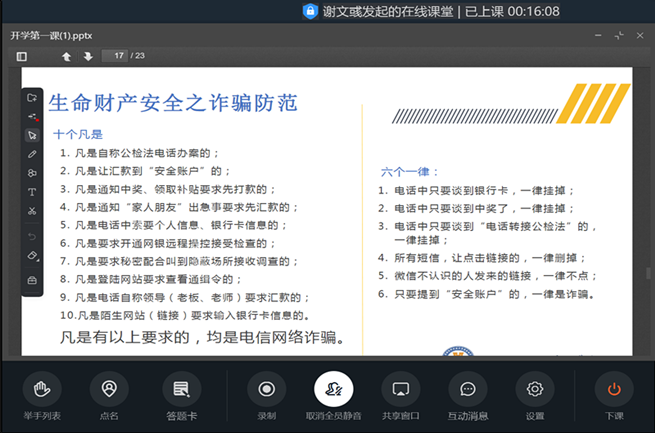Close the 开学第一课(1).pptx viewer
This screenshot has width=655, height=433.
(640, 35)
